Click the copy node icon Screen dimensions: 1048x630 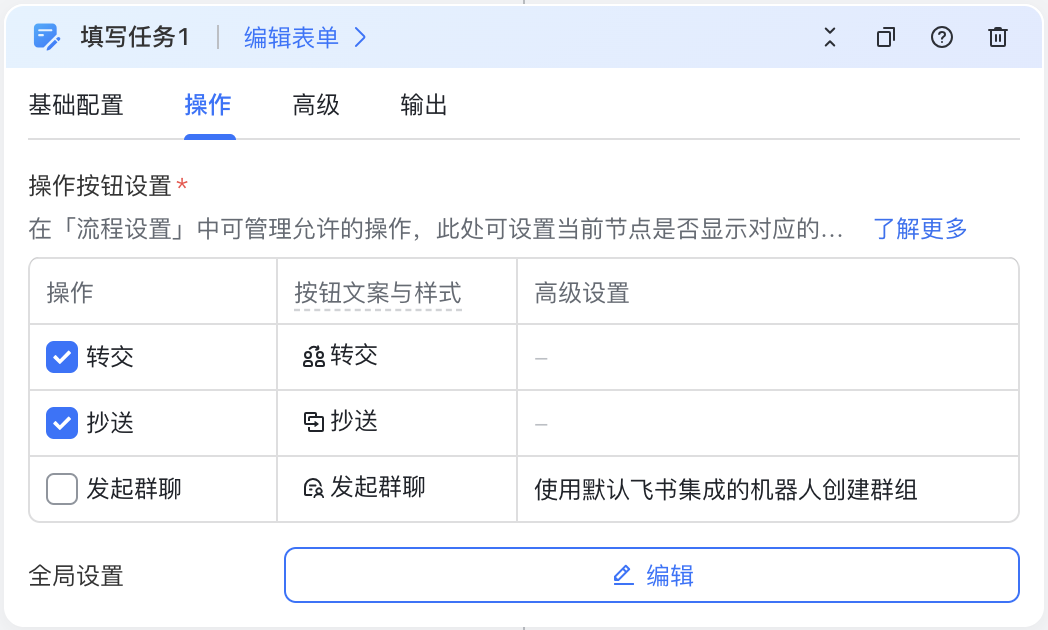tap(886, 37)
